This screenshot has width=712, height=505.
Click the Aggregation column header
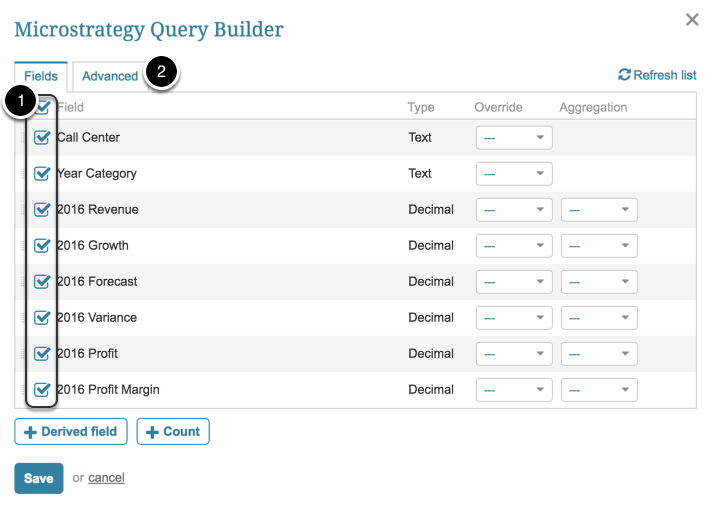coord(593,108)
